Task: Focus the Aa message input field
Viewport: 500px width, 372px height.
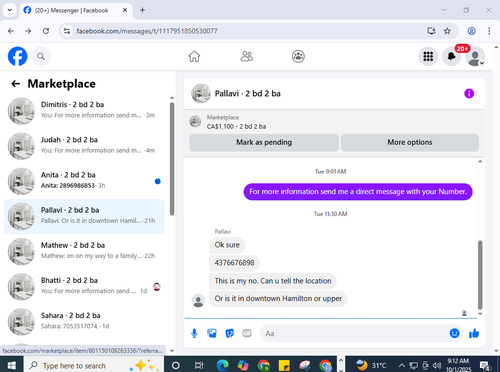Action: coord(354,333)
